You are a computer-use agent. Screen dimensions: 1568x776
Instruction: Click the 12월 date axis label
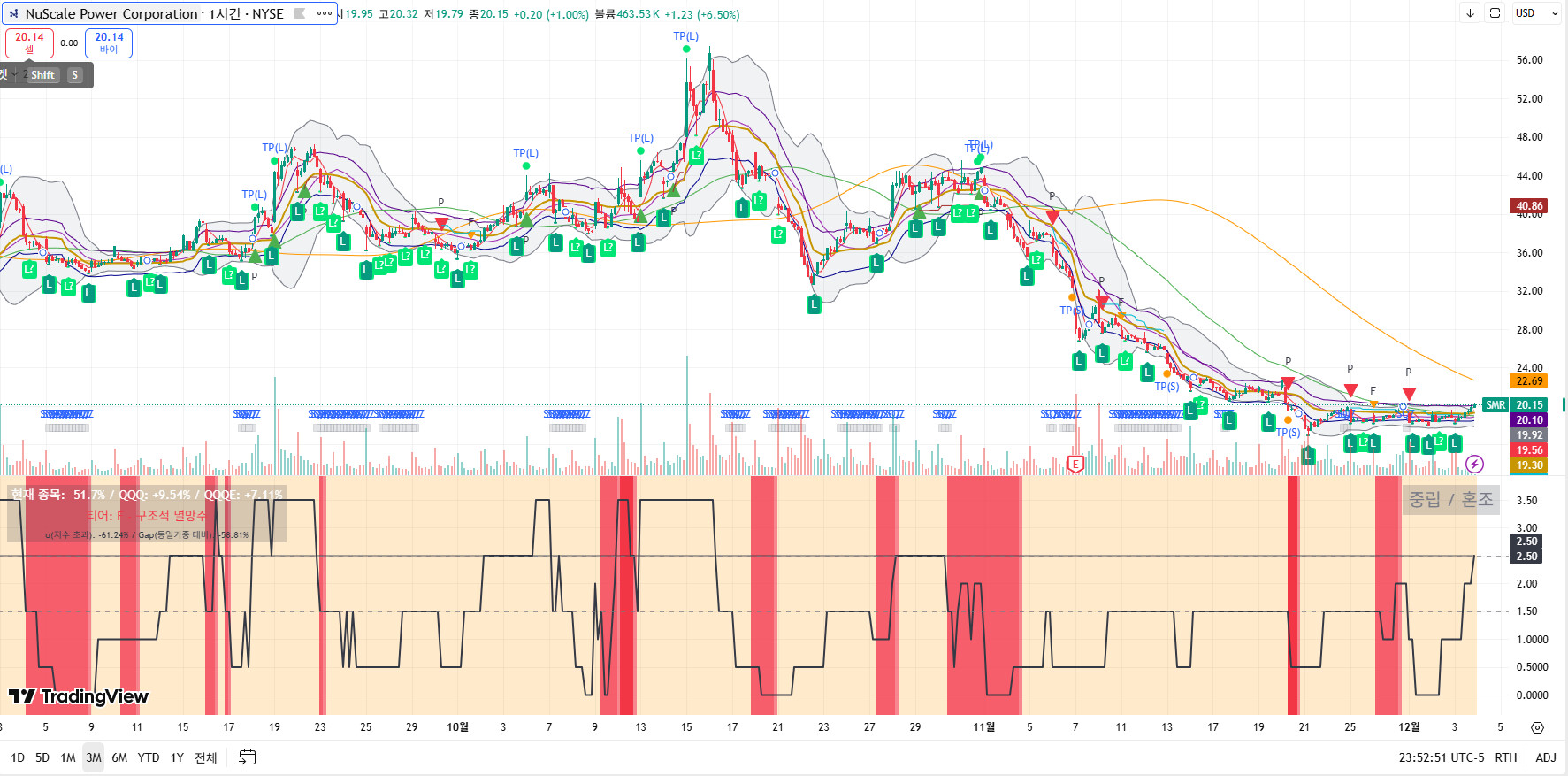click(1409, 727)
